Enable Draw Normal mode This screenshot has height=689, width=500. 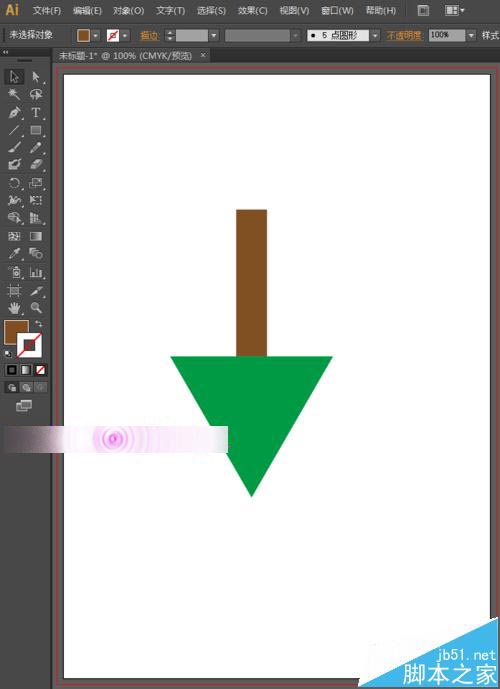coord(12,388)
